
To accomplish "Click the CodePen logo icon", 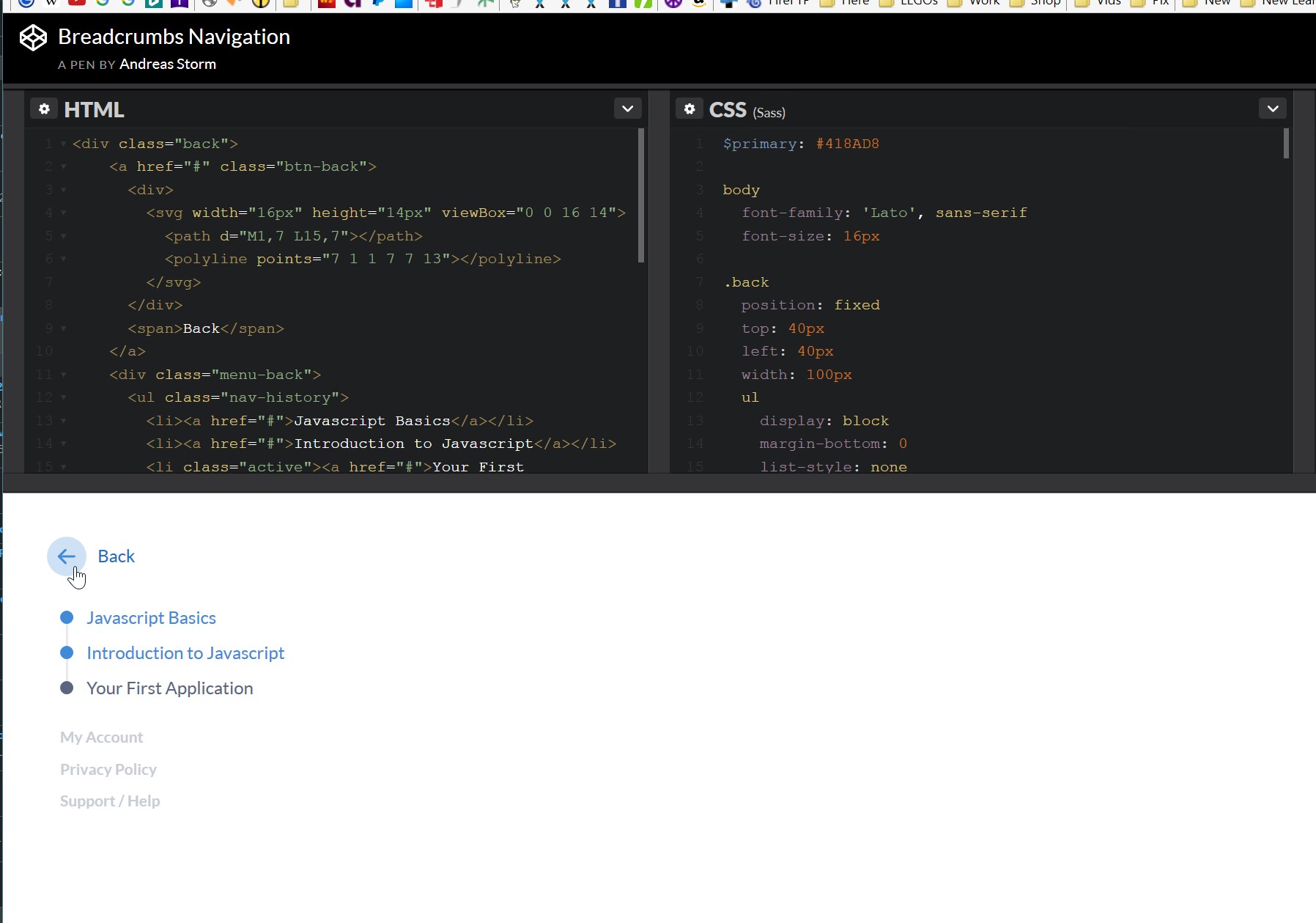I will [x=33, y=37].
